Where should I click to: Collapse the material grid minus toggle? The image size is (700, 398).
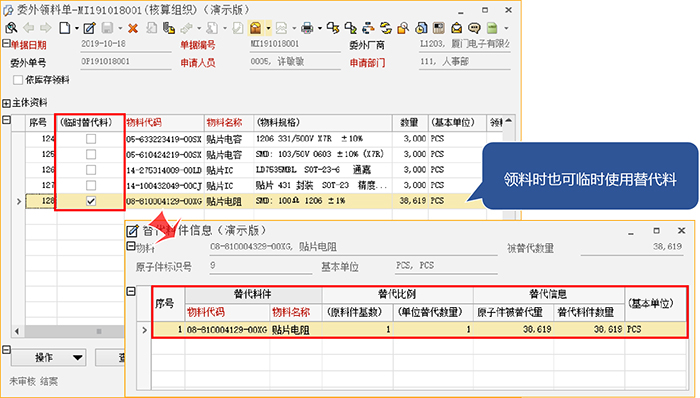(x=6, y=120)
